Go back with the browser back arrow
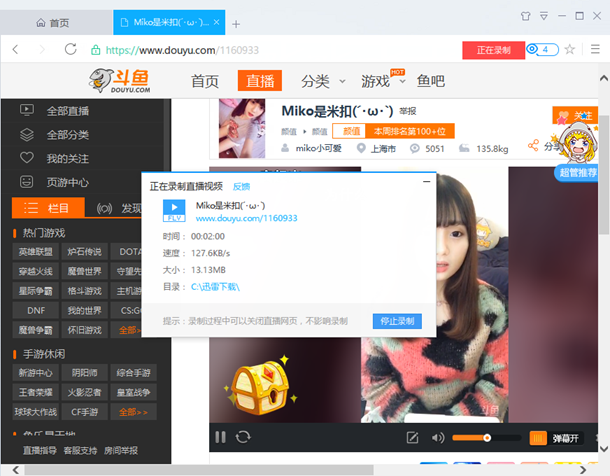 pos(16,49)
